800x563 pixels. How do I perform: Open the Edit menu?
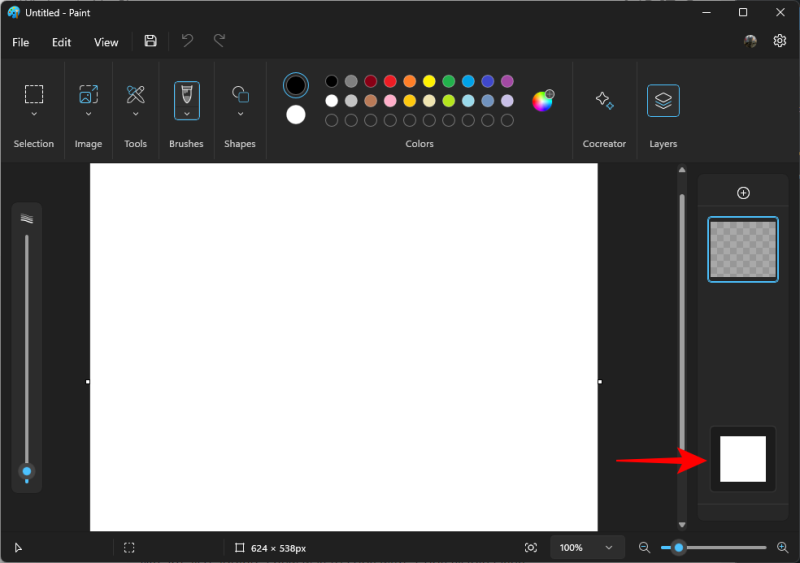(61, 42)
